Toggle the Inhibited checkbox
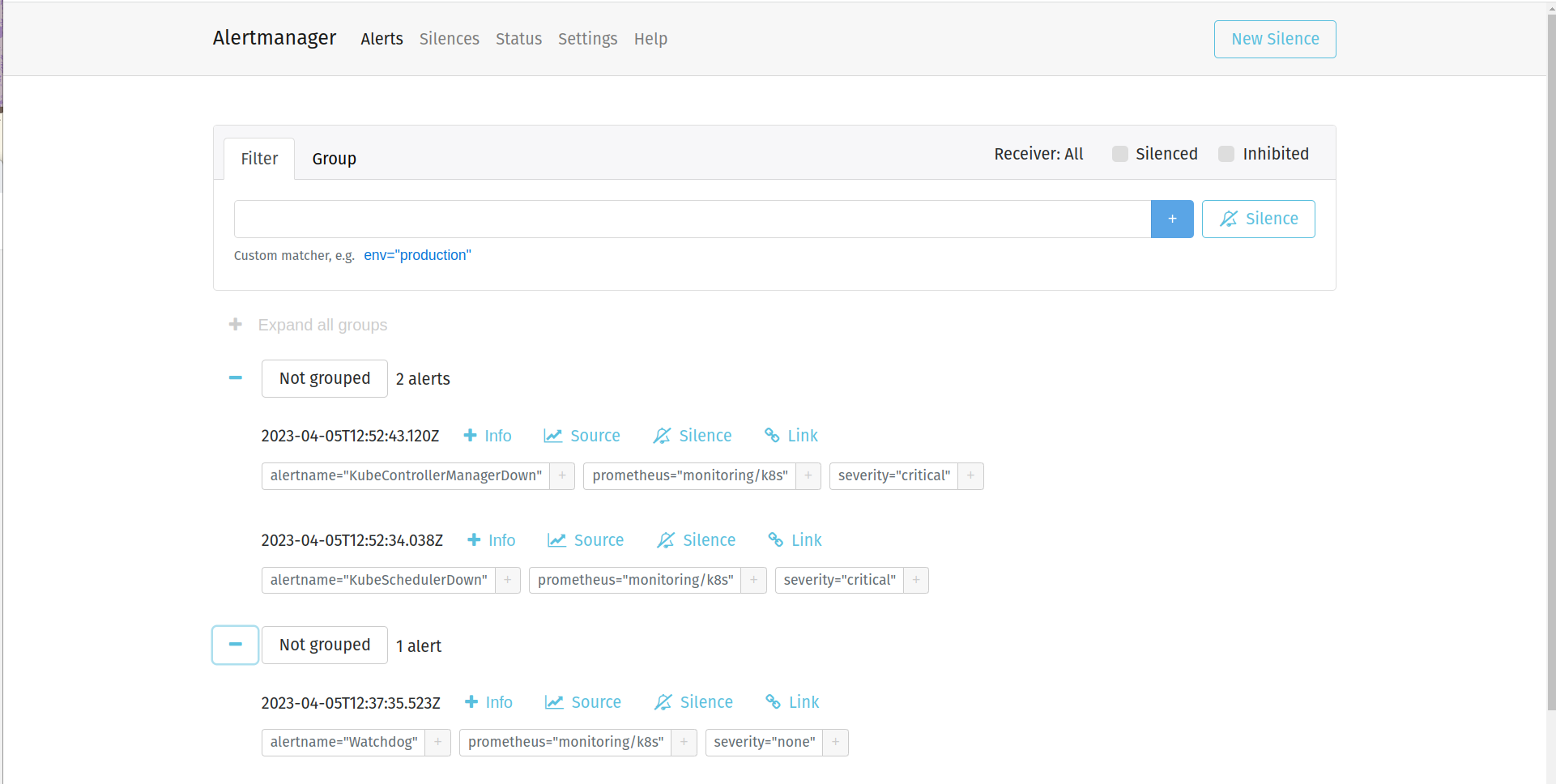 point(1226,154)
